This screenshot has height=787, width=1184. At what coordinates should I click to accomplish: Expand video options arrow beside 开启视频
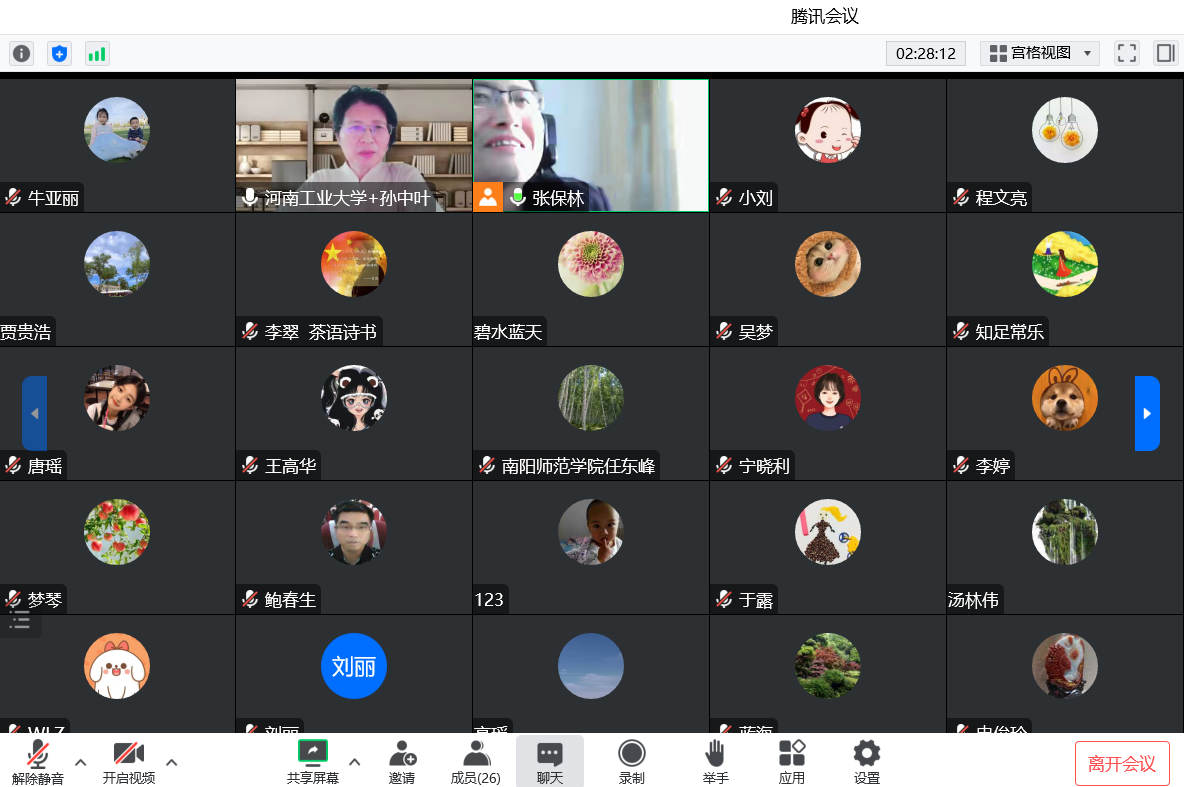pyautogui.click(x=171, y=762)
